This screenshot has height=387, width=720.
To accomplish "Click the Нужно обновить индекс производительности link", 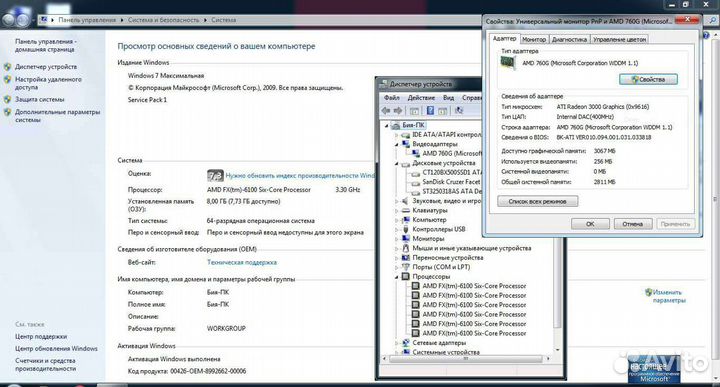I will pos(300,175).
